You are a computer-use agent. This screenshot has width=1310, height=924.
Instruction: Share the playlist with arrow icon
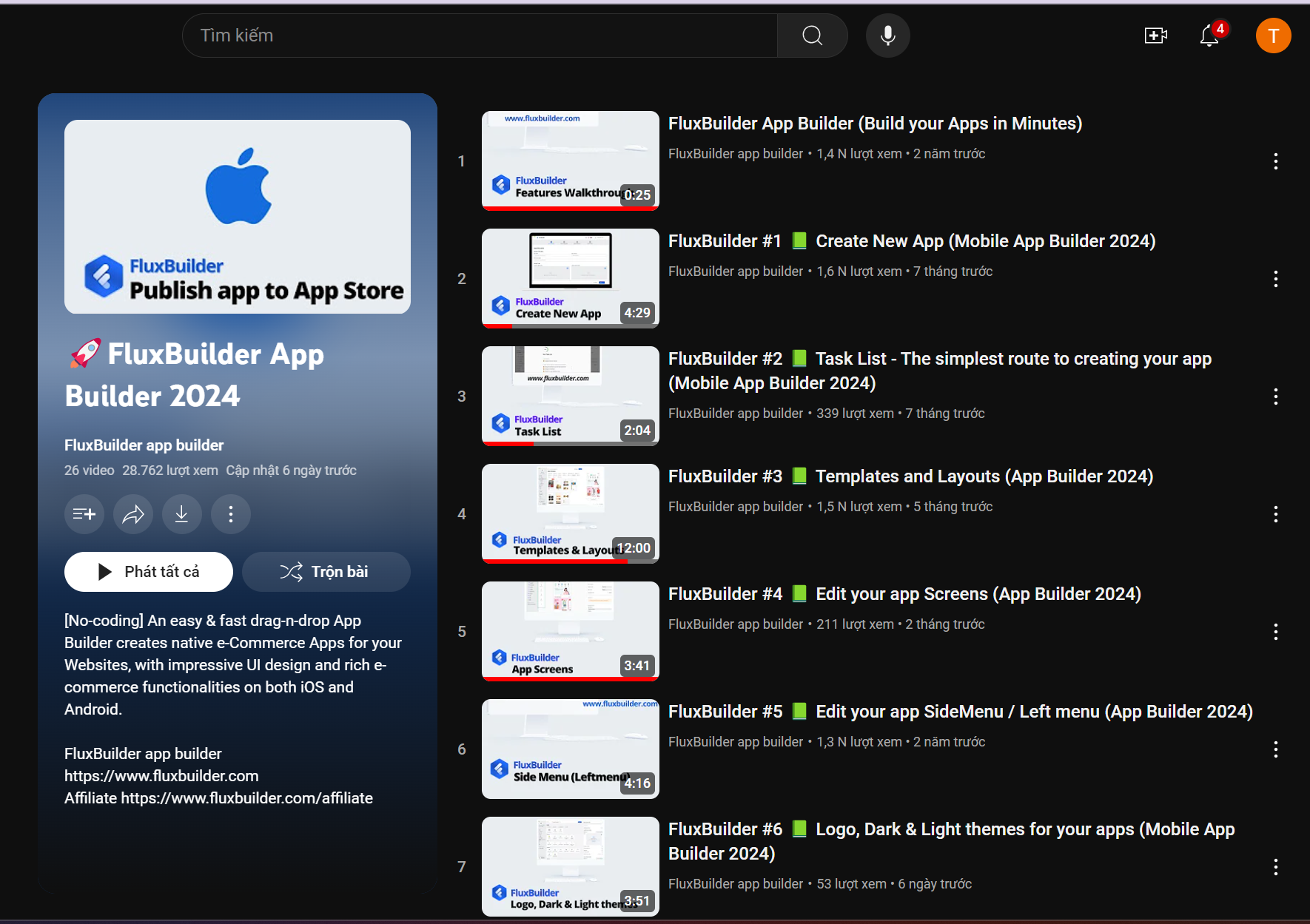click(133, 514)
